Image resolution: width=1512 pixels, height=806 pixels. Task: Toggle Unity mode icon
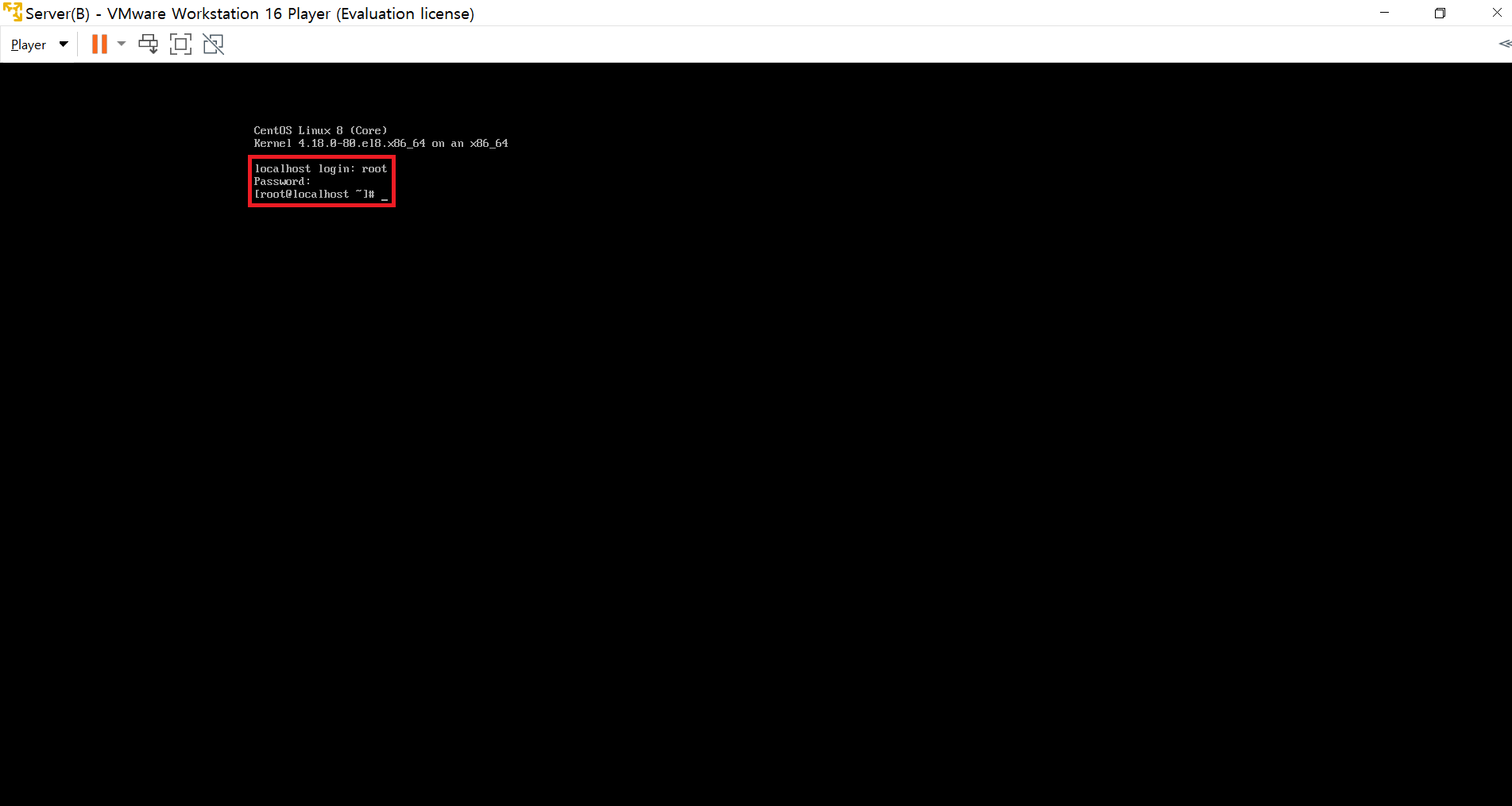tap(214, 44)
